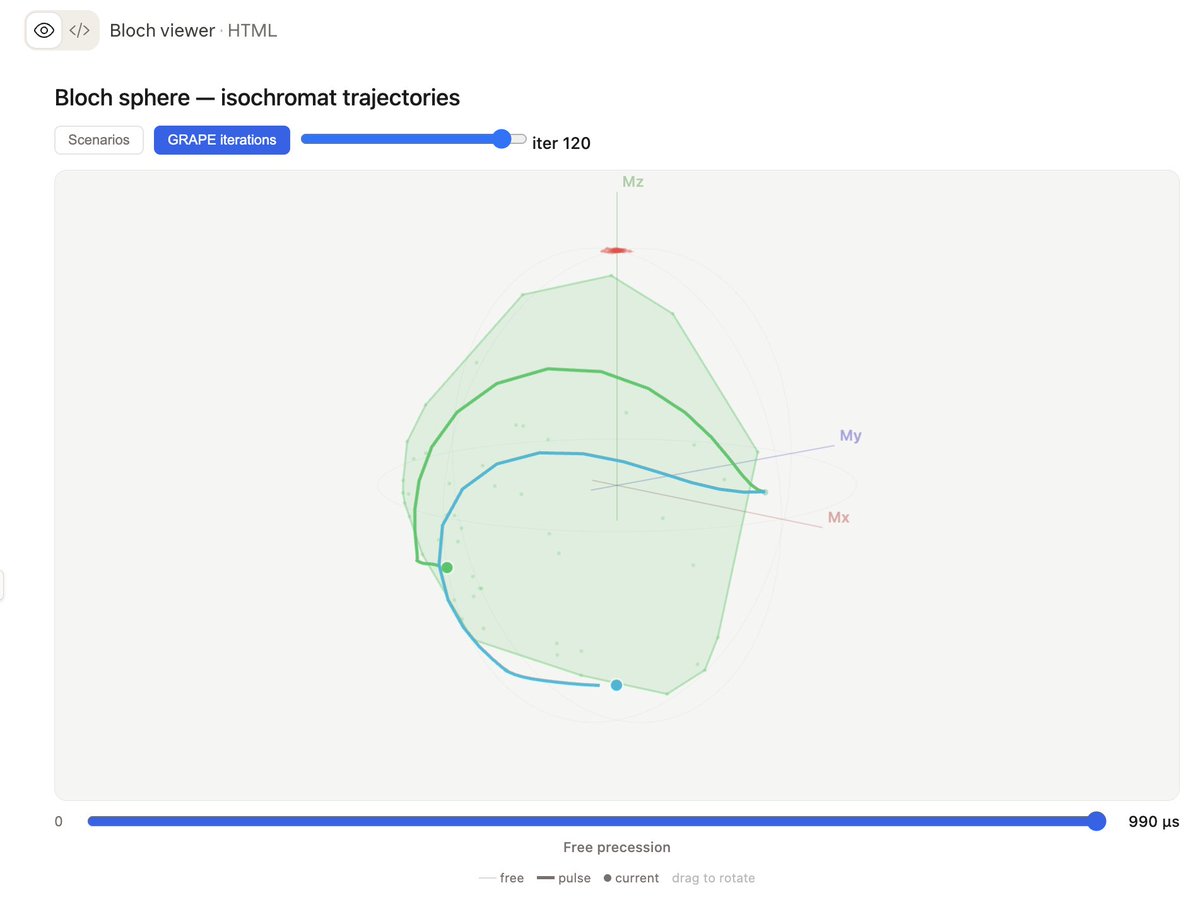The image size is (1200, 919).
Task: Click the My axis label
Action: [851, 436]
